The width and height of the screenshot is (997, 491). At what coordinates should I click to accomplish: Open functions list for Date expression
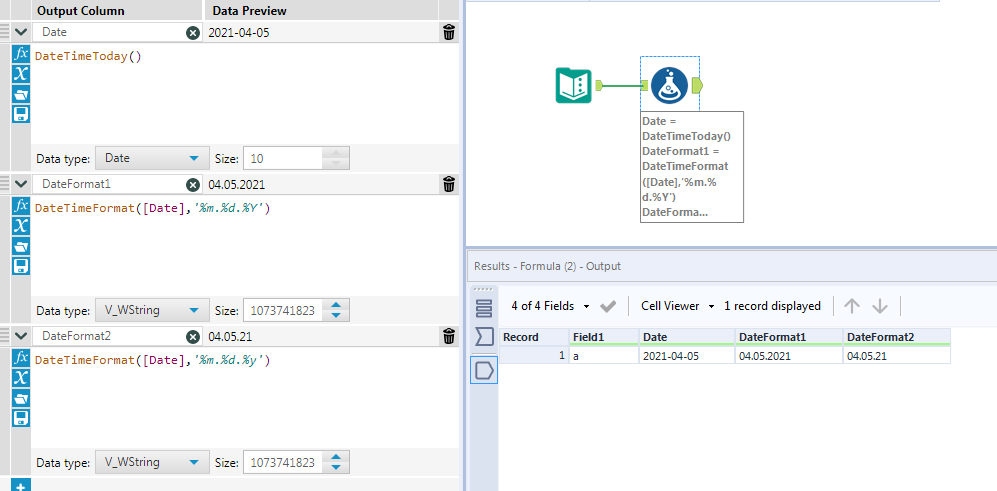21,53
